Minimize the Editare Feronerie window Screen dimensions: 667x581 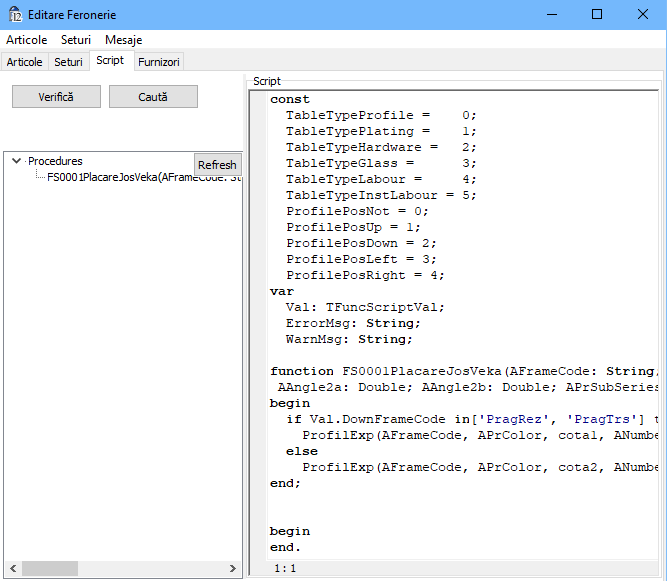point(552,14)
